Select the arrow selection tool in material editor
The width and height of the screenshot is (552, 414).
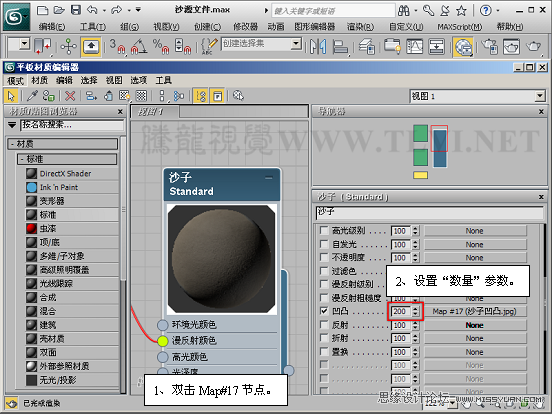pyautogui.click(x=11, y=96)
